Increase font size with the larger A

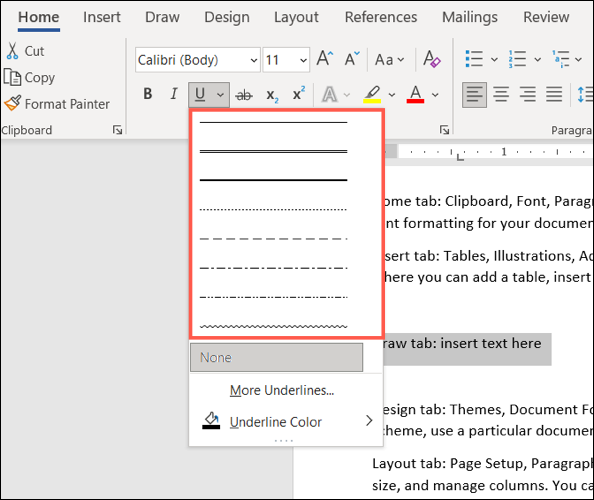point(325,59)
